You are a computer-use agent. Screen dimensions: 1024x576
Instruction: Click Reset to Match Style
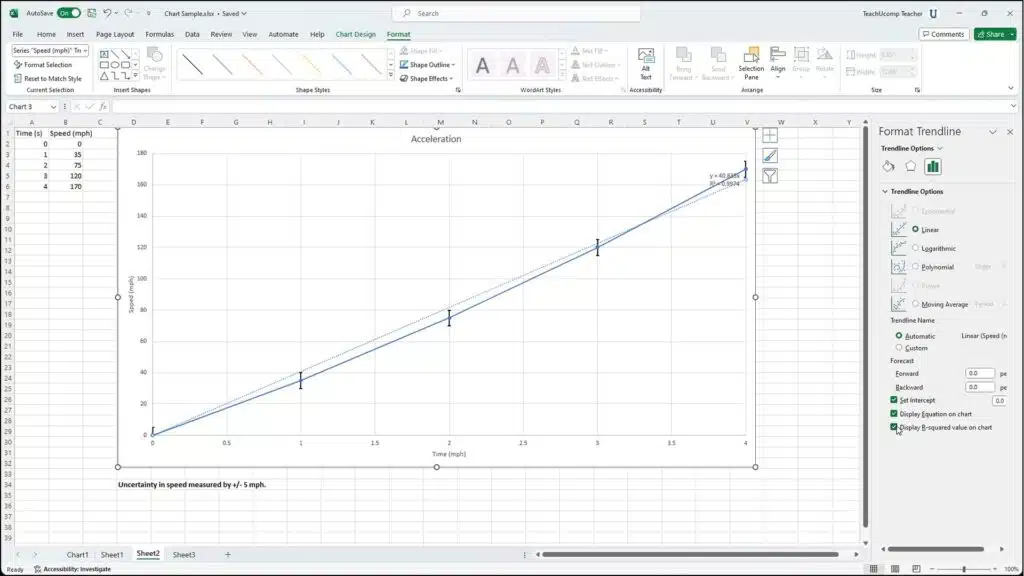48,78
